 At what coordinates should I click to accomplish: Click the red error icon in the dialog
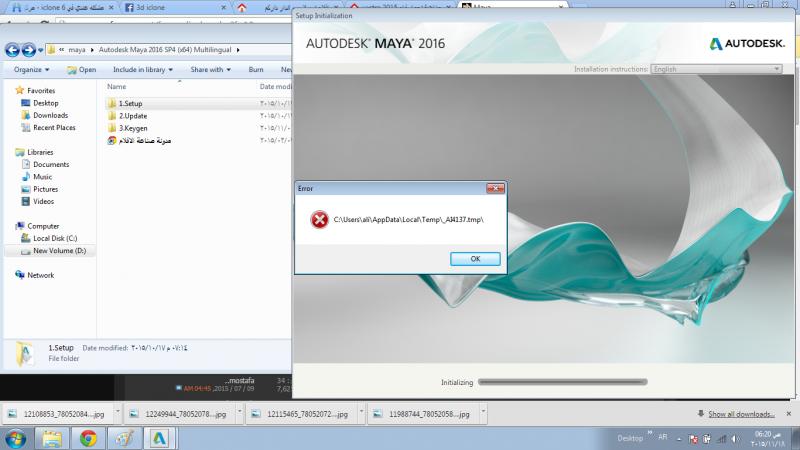point(319,220)
